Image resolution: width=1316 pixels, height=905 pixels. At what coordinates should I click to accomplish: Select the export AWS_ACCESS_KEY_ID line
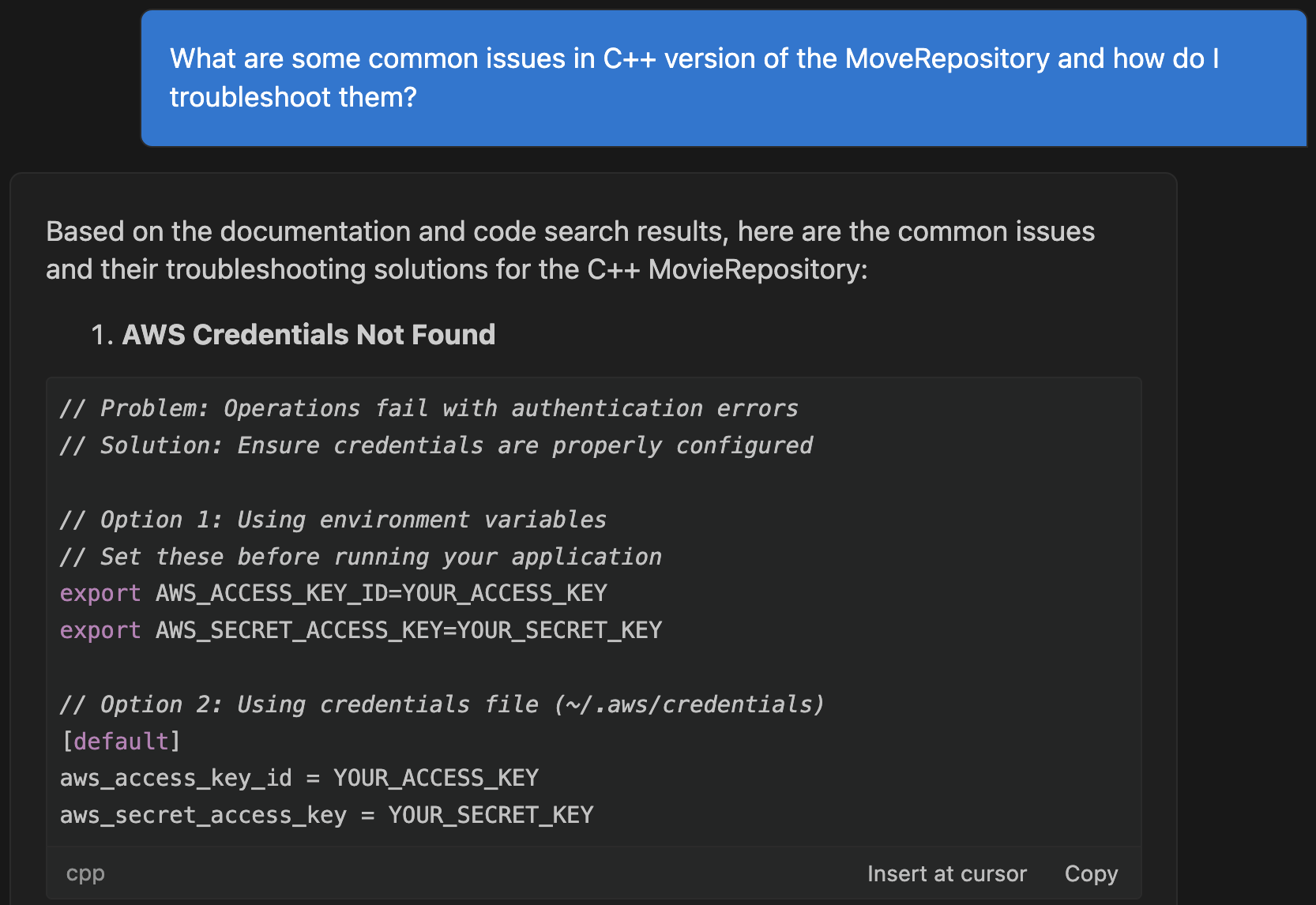coord(332,592)
